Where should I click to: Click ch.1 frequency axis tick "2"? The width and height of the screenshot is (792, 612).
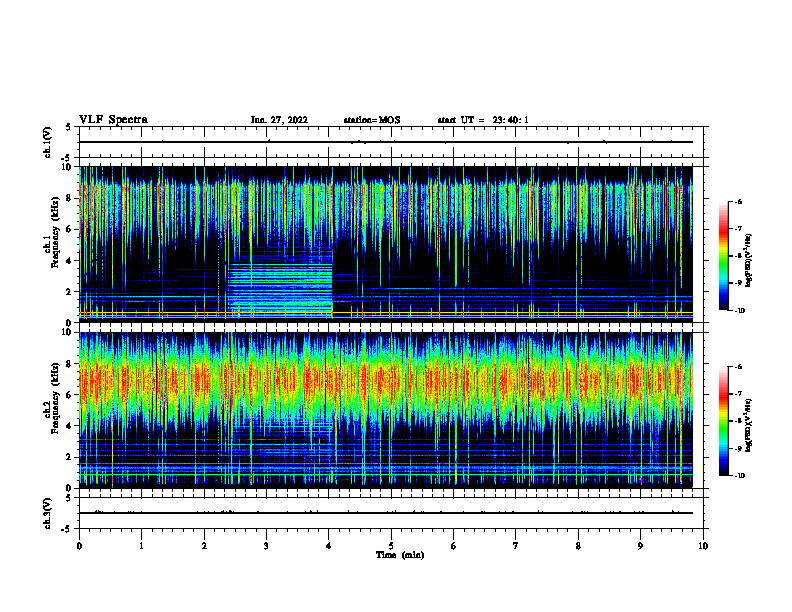70,292
